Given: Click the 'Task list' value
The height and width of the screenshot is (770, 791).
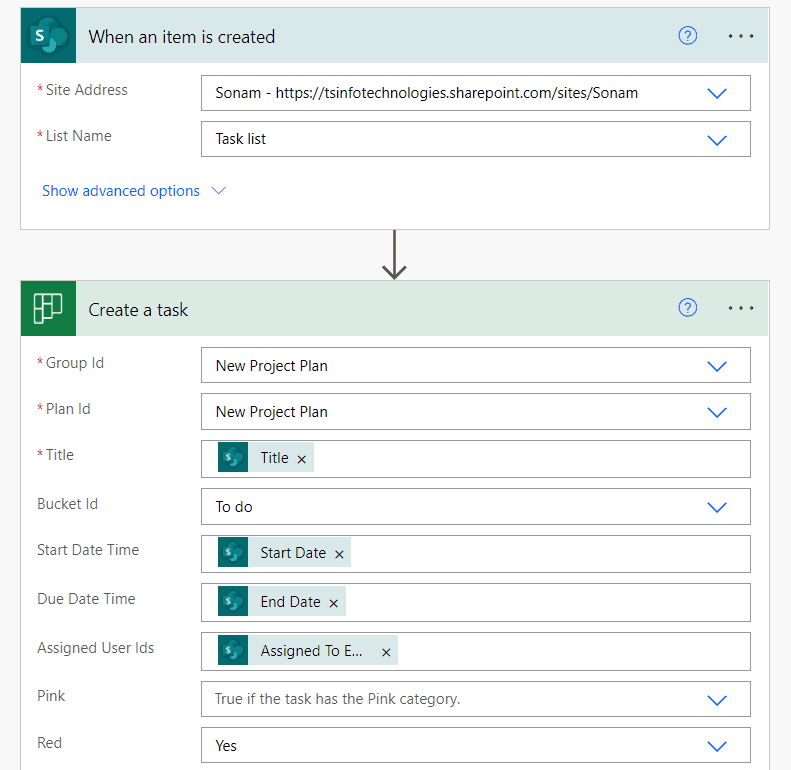Looking at the screenshot, I should [241, 139].
